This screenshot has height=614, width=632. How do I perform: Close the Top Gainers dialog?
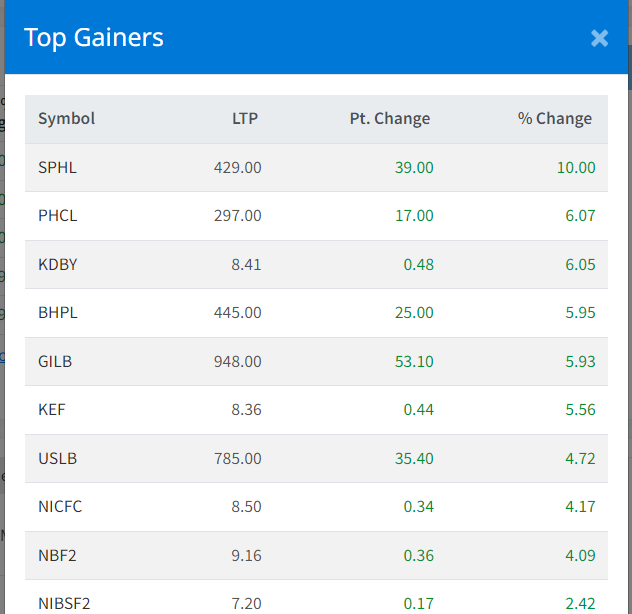click(599, 38)
